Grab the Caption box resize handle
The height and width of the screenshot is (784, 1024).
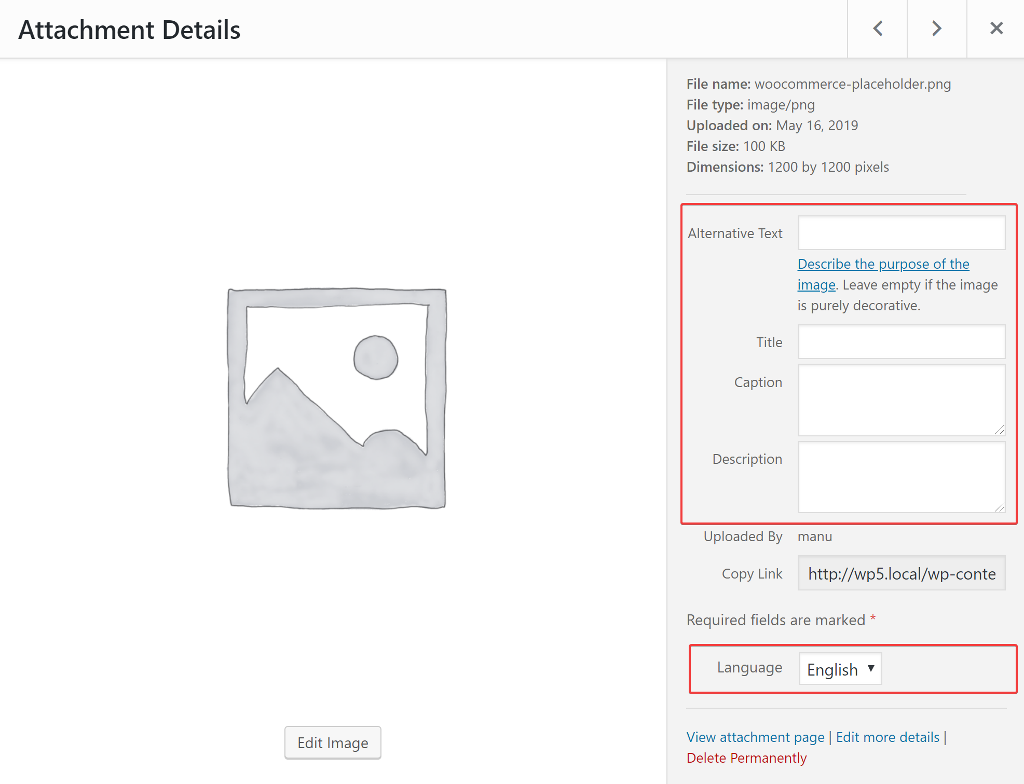tap(999, 429)
